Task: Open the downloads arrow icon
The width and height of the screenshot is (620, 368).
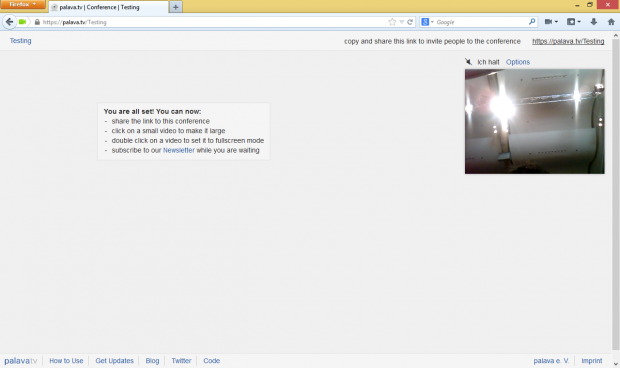Action: (x=594, y=22)
